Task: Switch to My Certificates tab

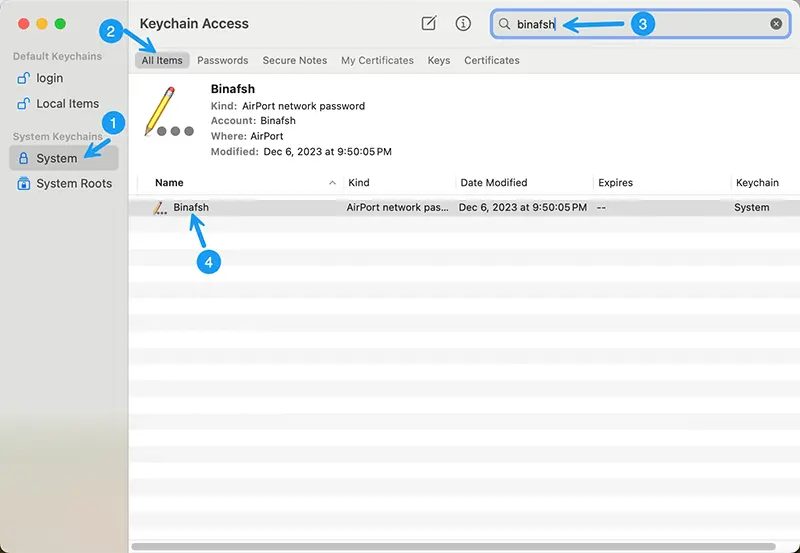Action: (377, 60)
